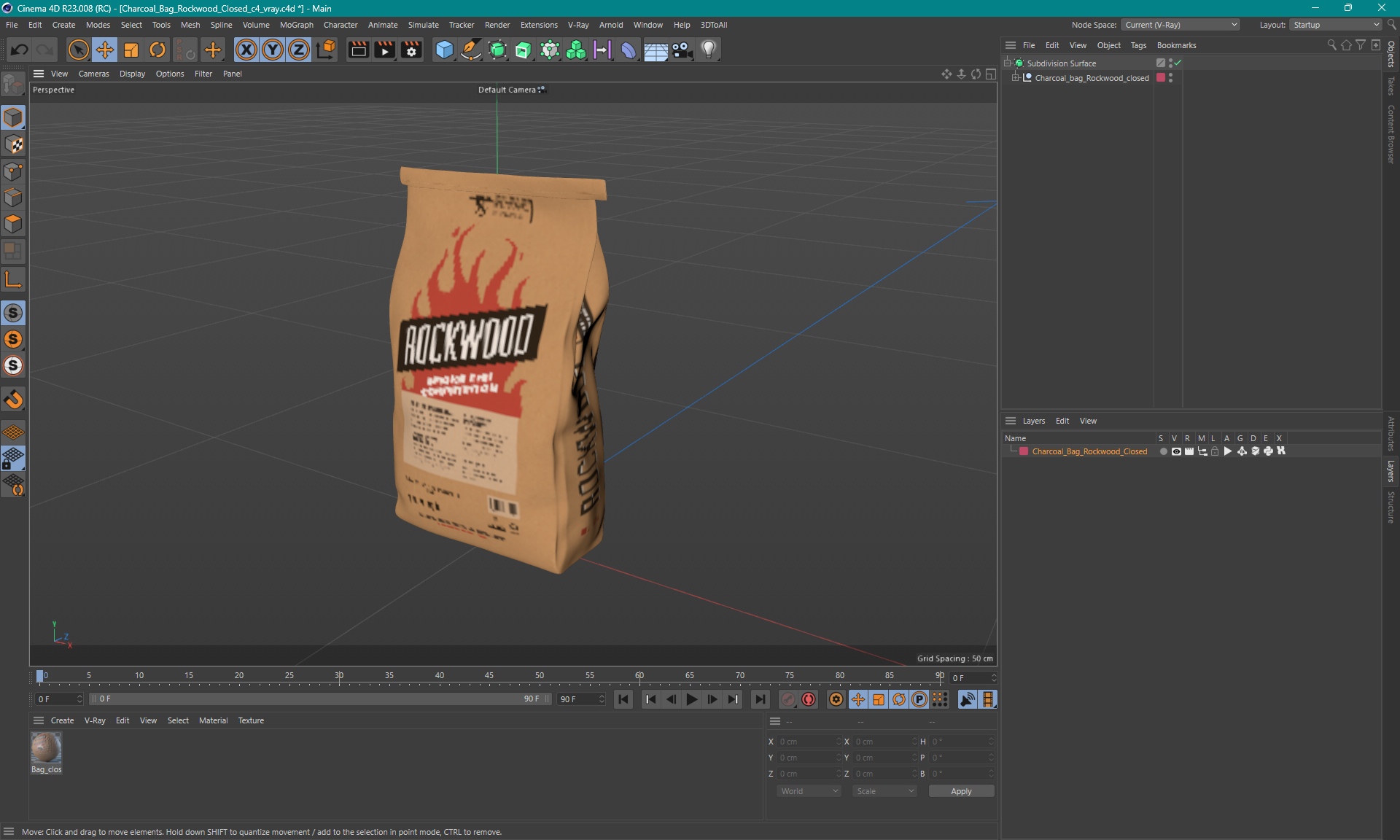Click layer color swatch in Layers panel
This screenshot has width=1400, height=840.
[x=1024, y=451]
